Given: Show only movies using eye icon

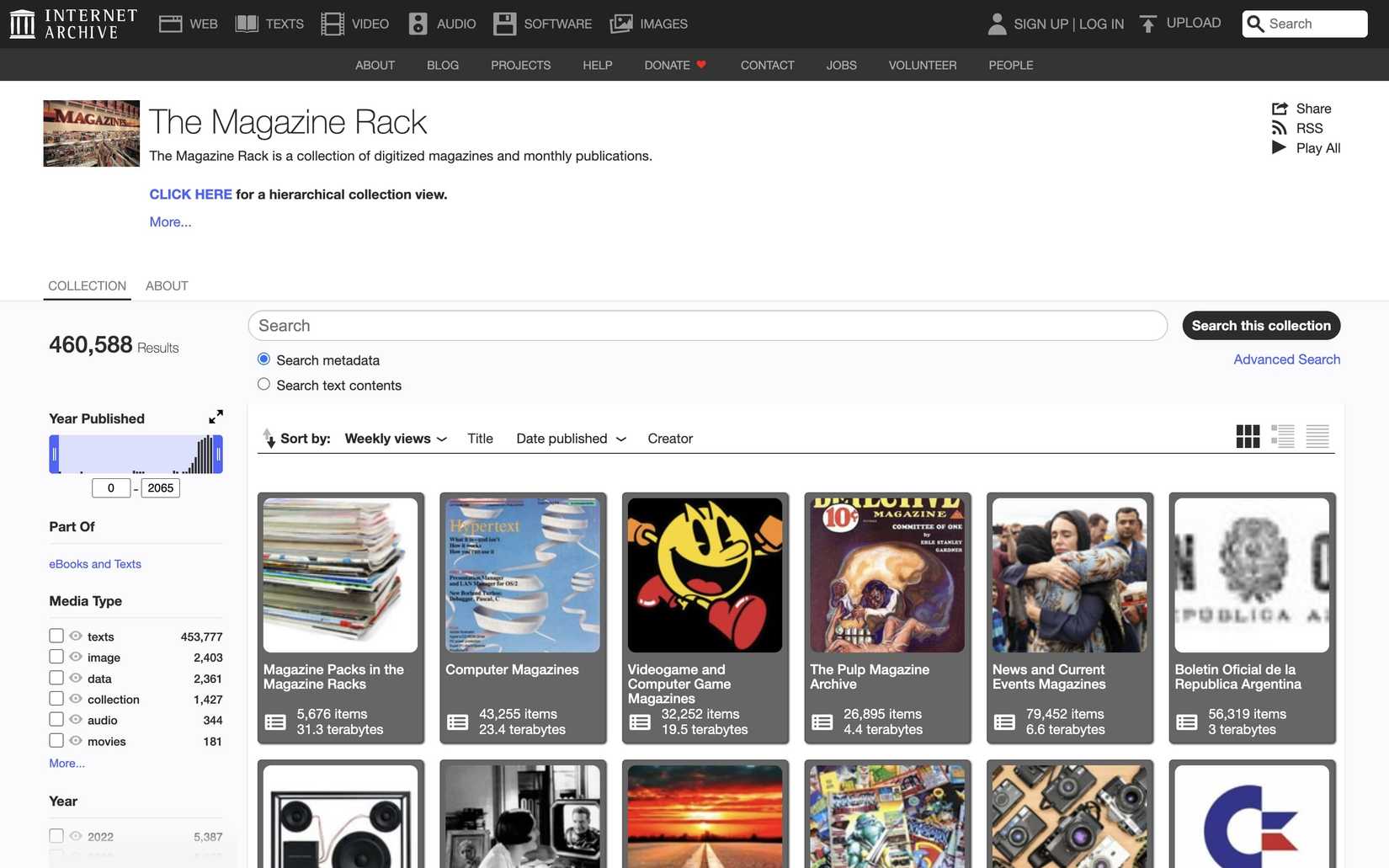Looking at the screenshot, I should point(76,740).
